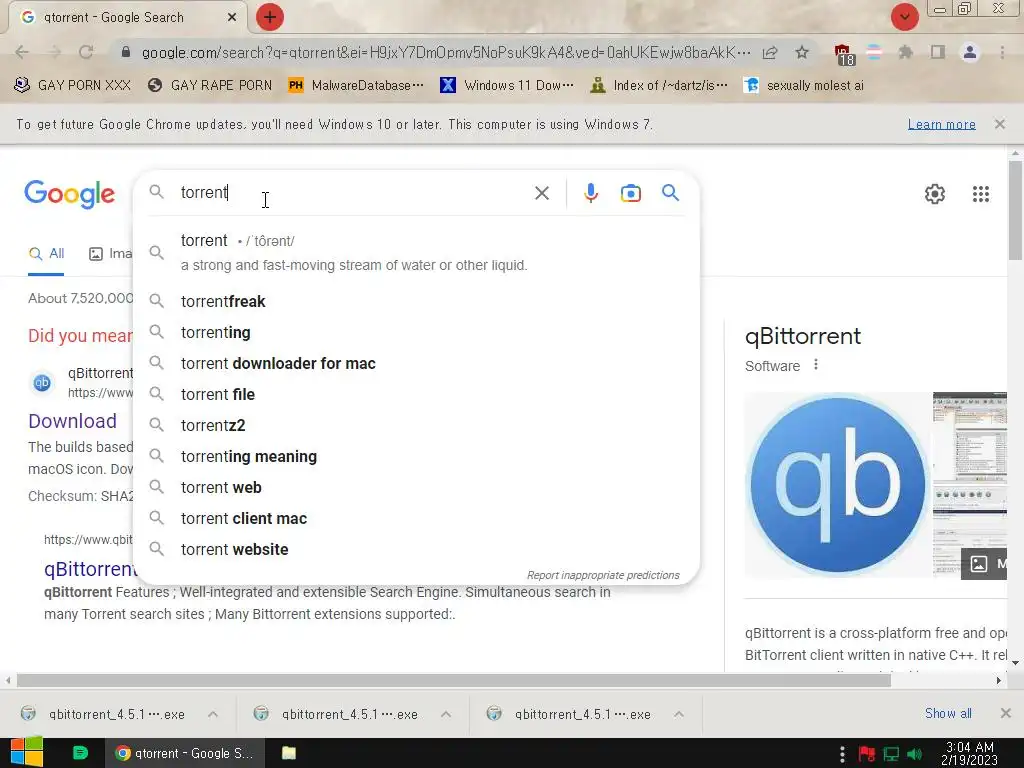Choose the torrentfreak suggestion

click(417, 301)
